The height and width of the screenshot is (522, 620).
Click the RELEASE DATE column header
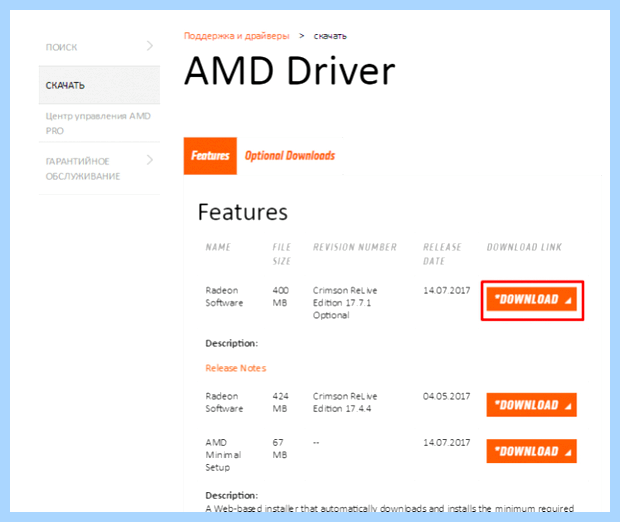click(x=442, y=254)
